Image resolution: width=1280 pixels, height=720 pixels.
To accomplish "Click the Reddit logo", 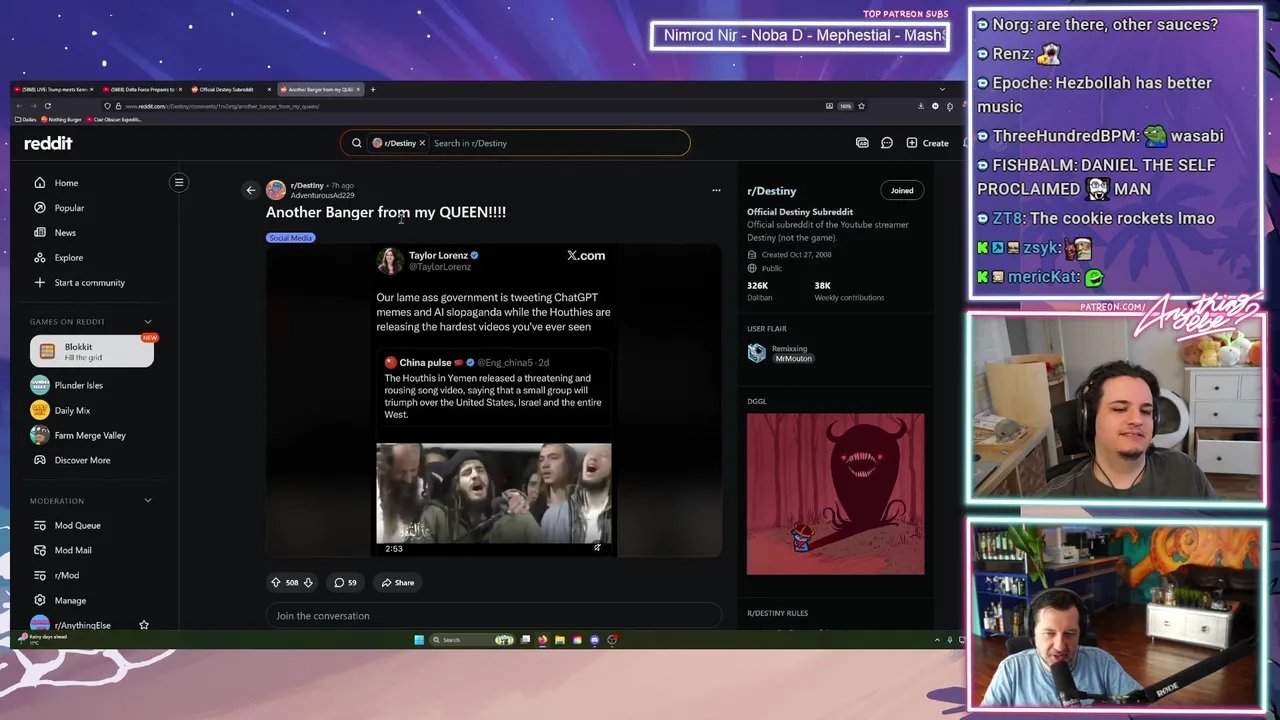I will pos(48,143).
